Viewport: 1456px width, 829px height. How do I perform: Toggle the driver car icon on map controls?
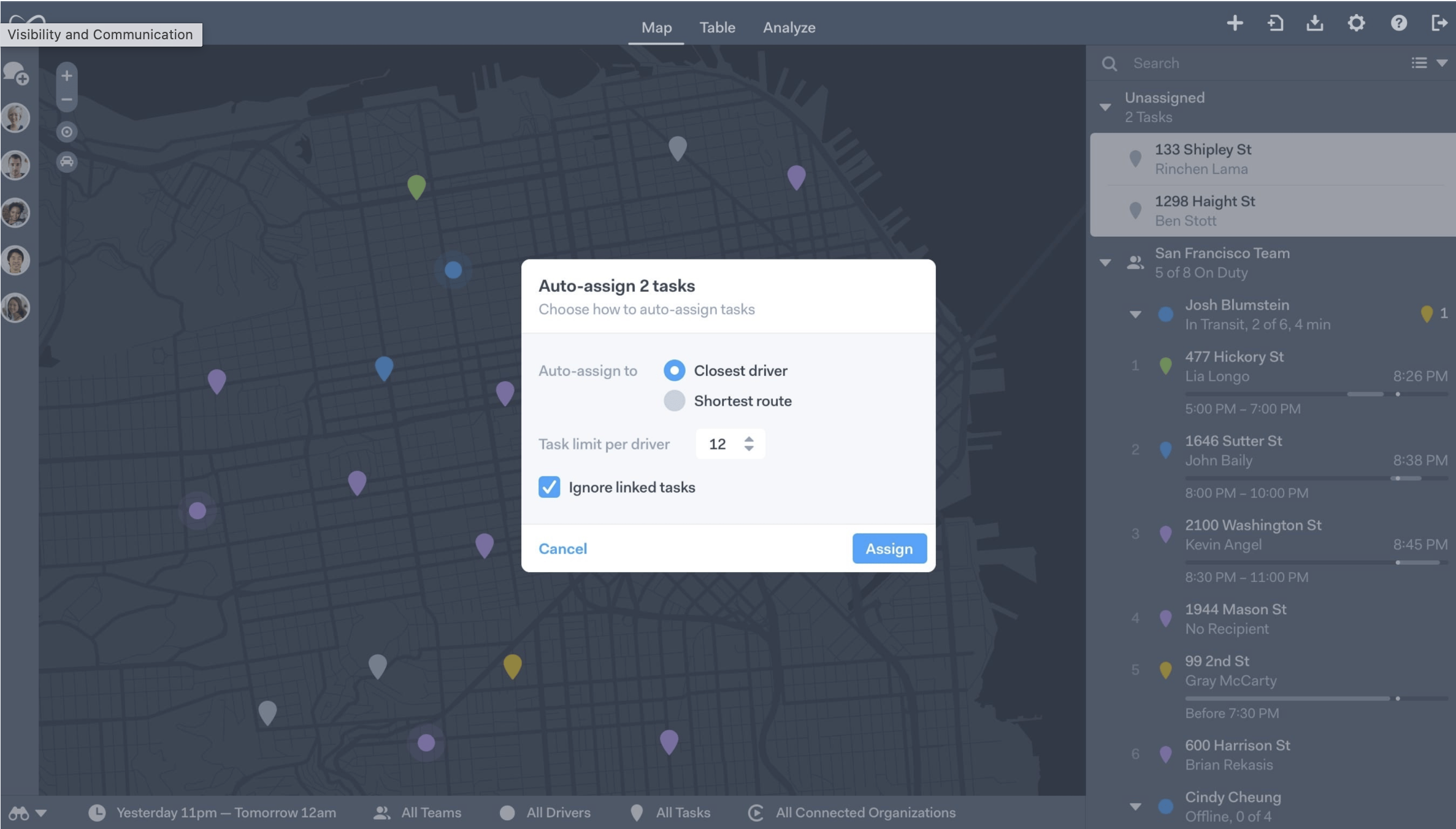coord(66,162)
